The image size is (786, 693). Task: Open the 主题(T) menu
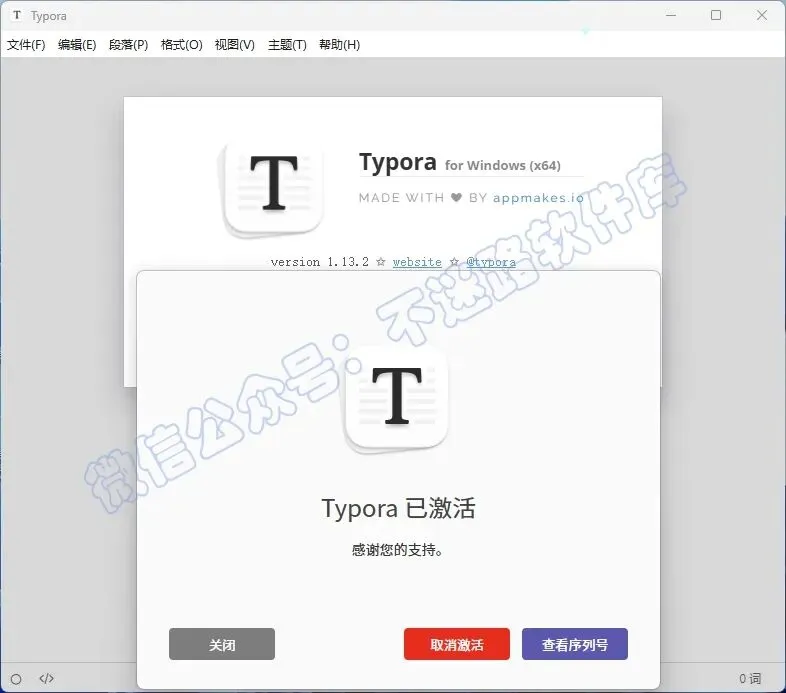click(287, 45)
